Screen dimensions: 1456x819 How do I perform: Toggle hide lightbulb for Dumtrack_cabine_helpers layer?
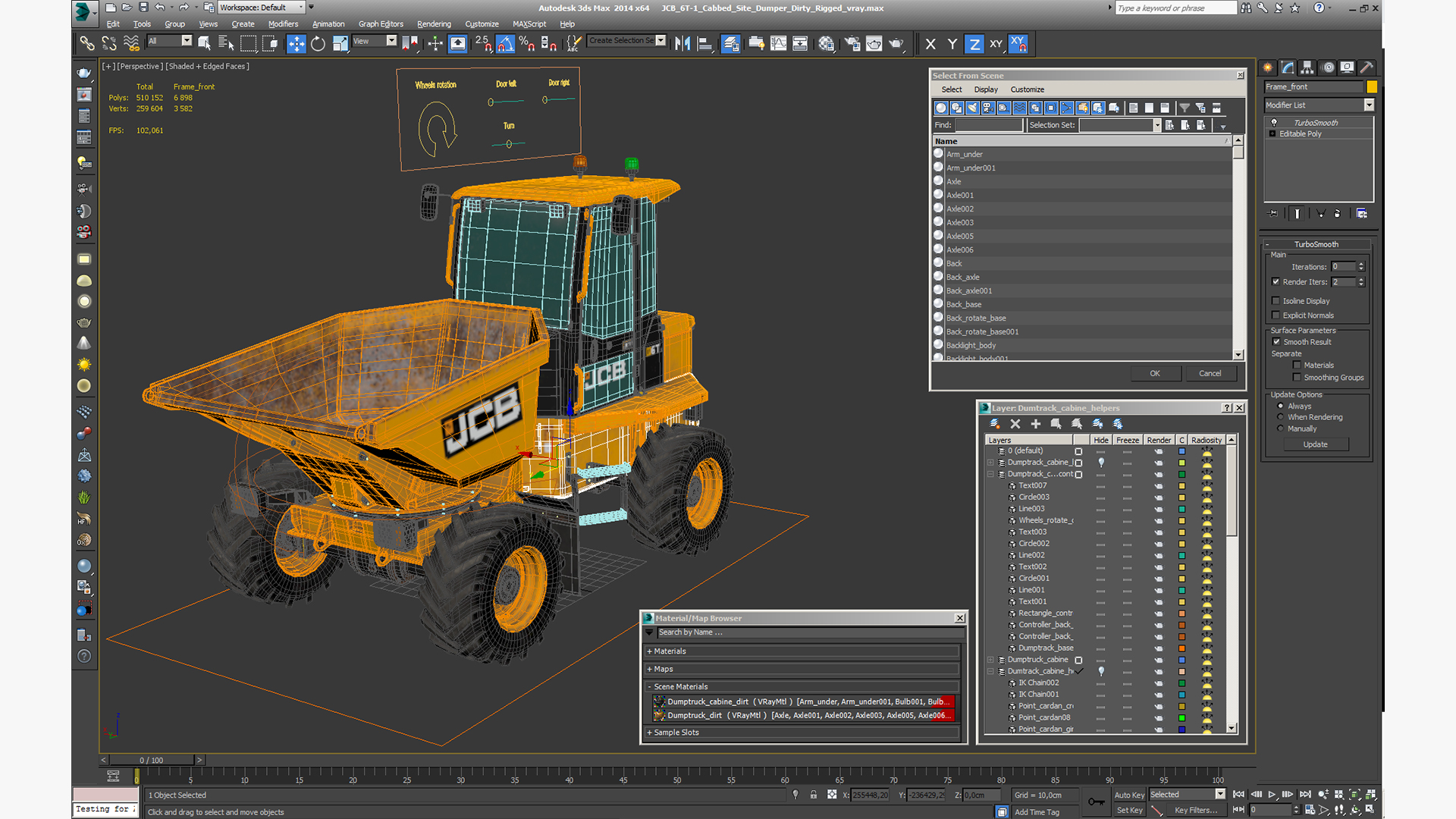[1101, 671]
